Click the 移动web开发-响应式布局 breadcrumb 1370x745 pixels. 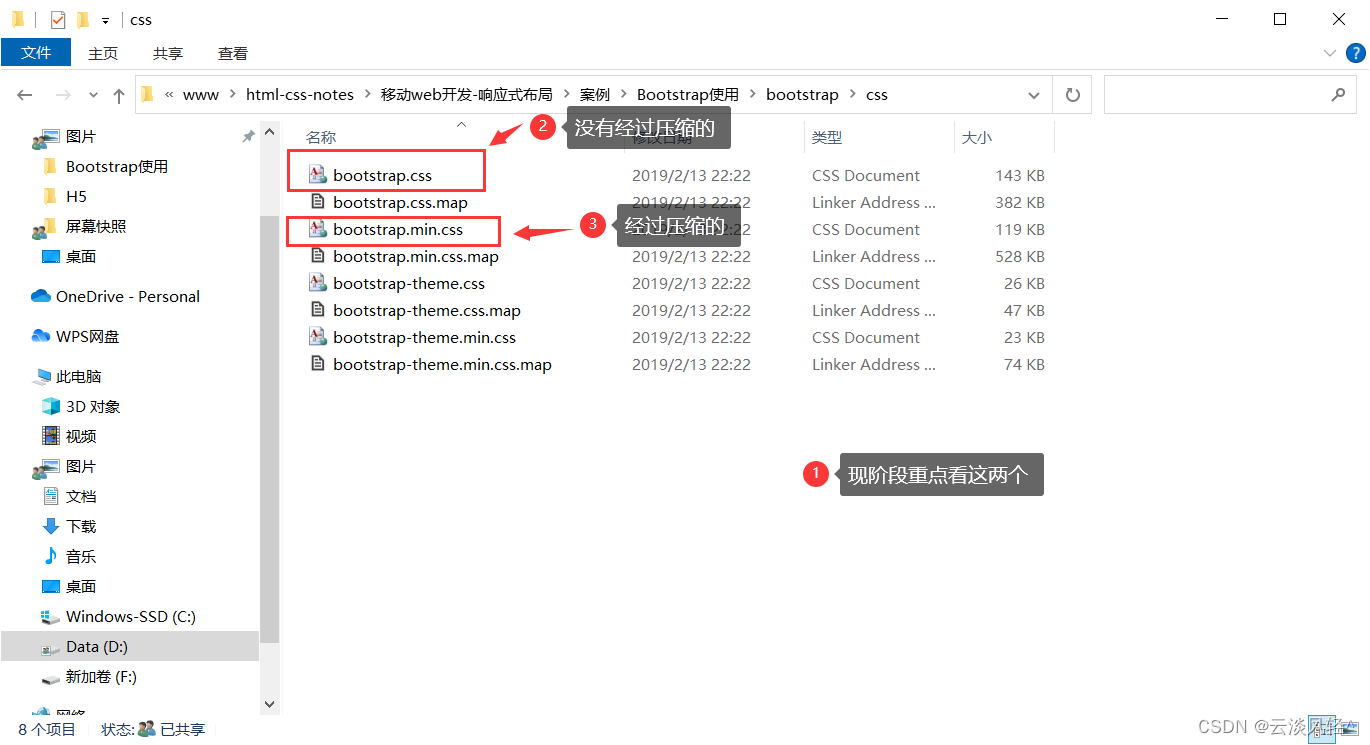click(466, 95)
